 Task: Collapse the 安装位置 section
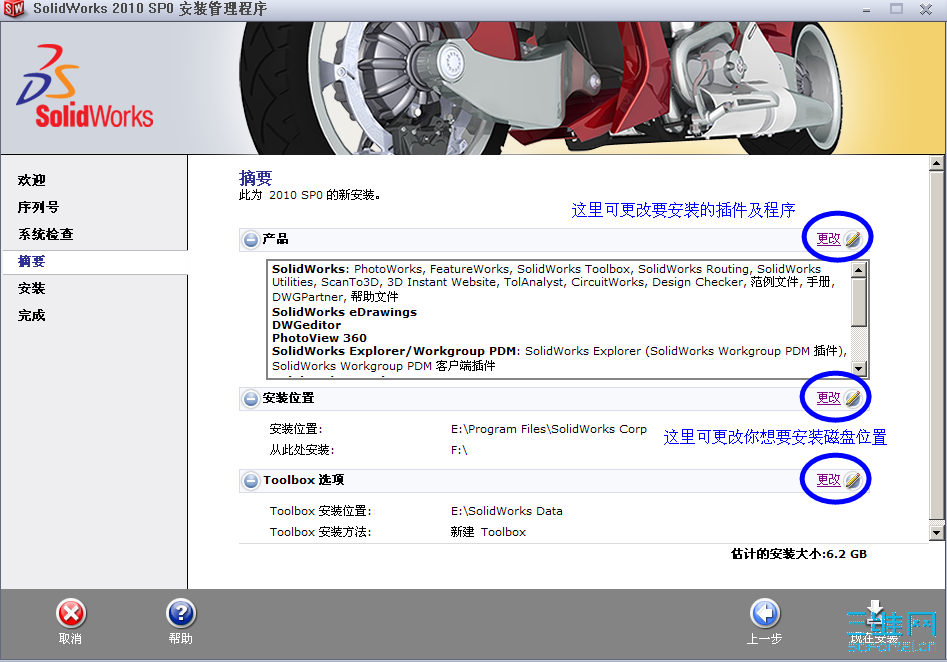pyautogui.click(x=251, y=399)
